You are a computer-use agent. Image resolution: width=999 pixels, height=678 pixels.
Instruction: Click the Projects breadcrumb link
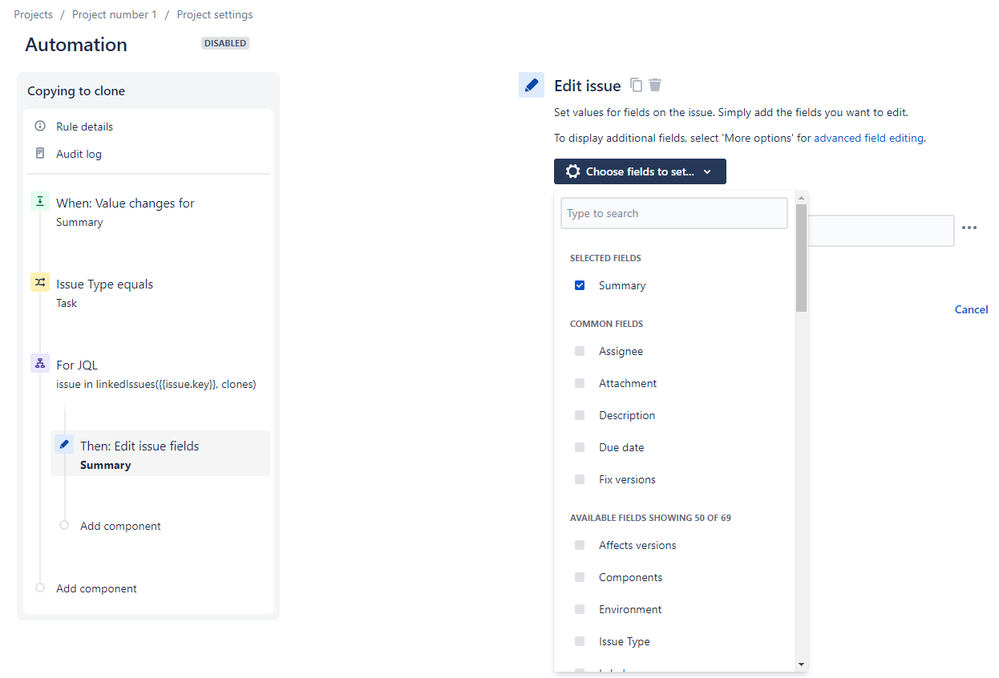tap(33, 14)
